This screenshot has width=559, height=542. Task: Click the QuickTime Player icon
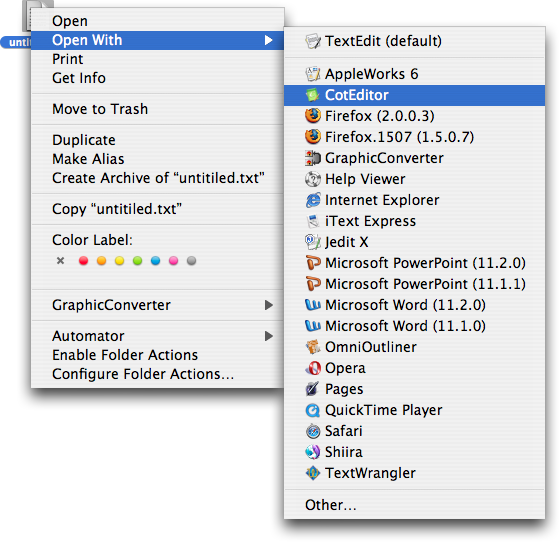point(313,410)
